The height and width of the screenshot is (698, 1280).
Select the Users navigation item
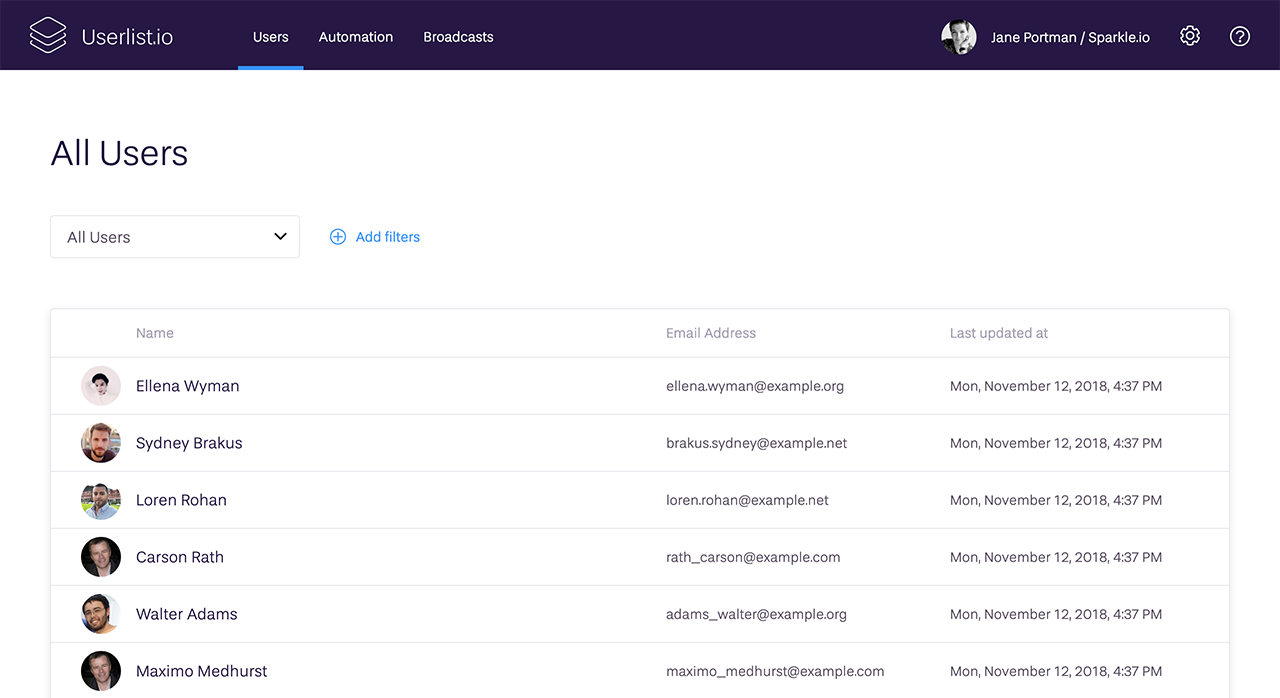270,36
